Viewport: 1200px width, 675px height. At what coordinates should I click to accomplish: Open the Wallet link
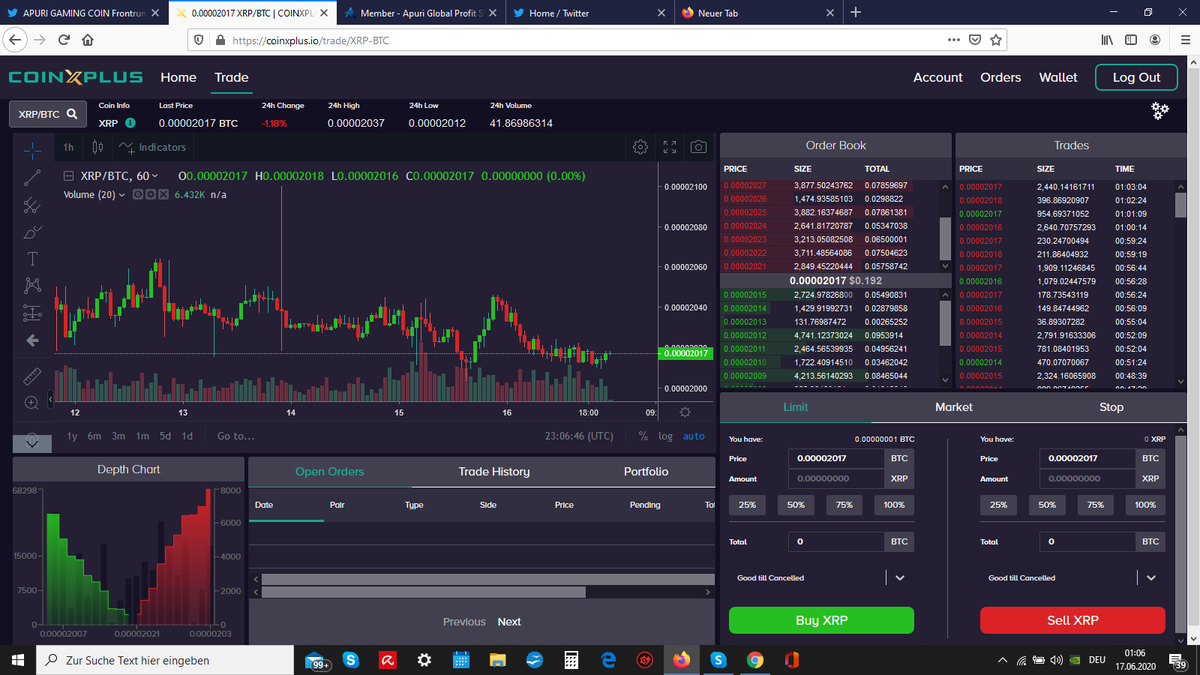pos(1058,77)
